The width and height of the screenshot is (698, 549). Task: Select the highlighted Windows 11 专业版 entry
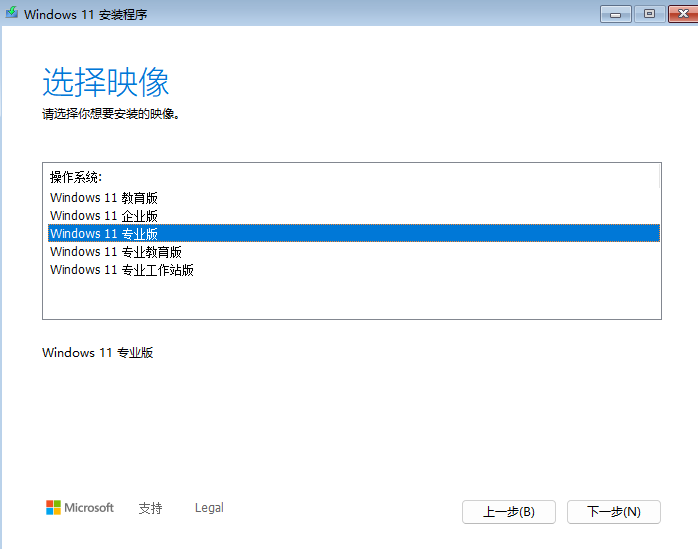(x=104, y=234)
